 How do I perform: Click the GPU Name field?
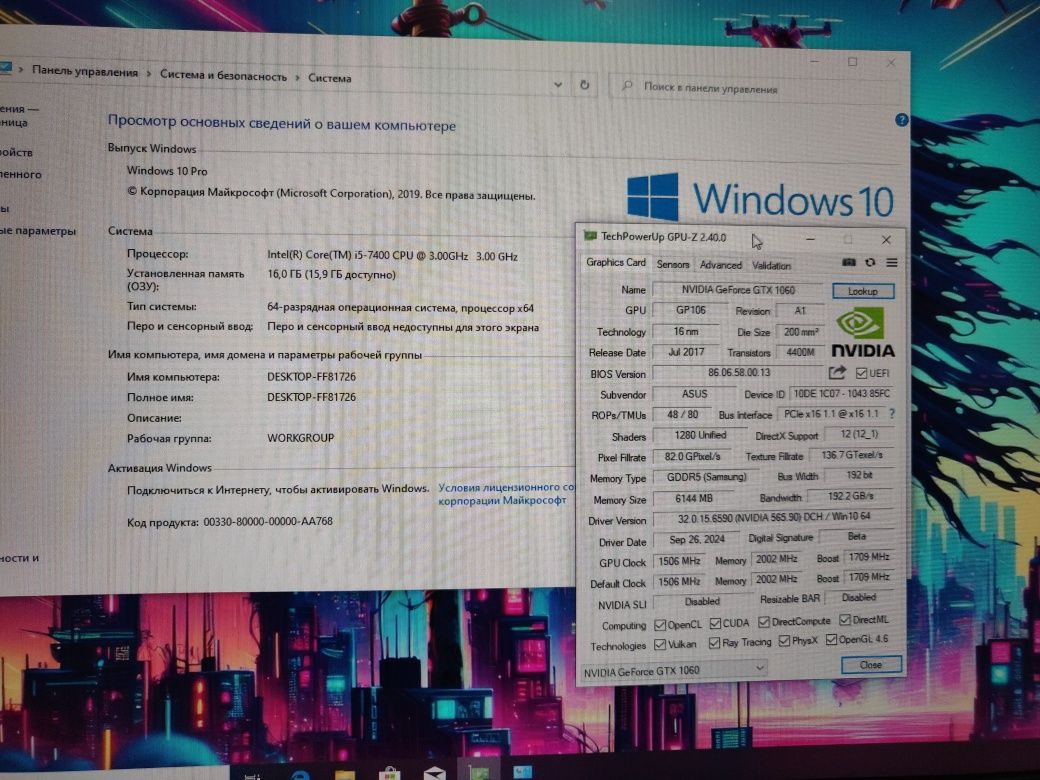[x=738, y=290]
